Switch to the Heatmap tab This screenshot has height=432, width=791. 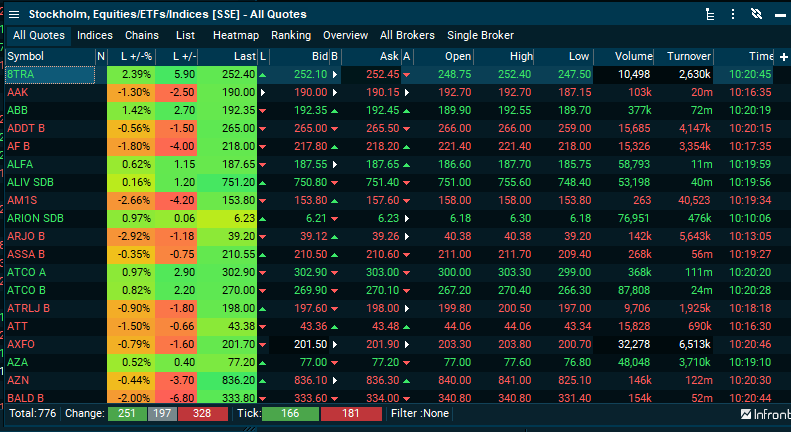click(x=236, y=35)
